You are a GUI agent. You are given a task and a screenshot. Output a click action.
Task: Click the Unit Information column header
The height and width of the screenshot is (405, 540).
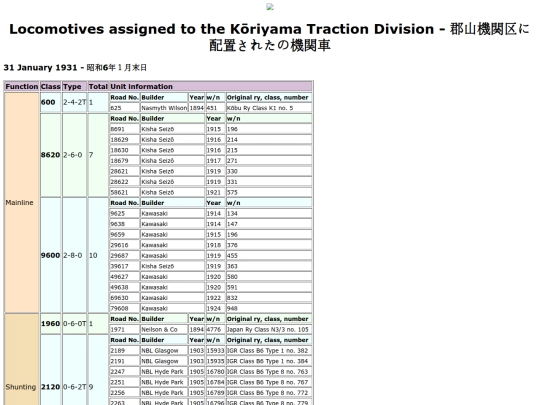(x=211, y=86)
